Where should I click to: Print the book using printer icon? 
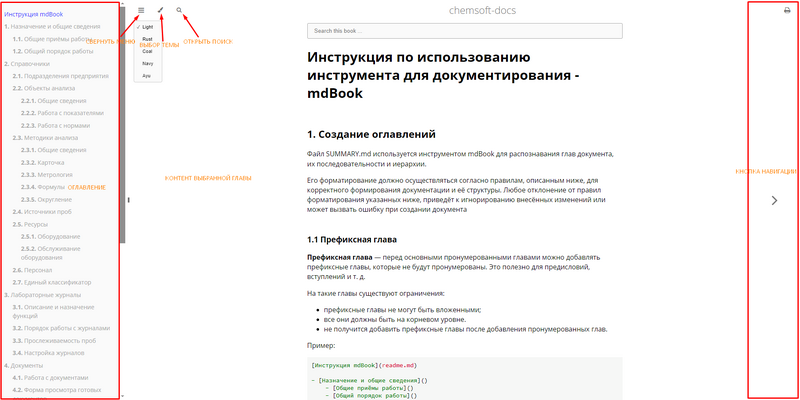point(787,10)
